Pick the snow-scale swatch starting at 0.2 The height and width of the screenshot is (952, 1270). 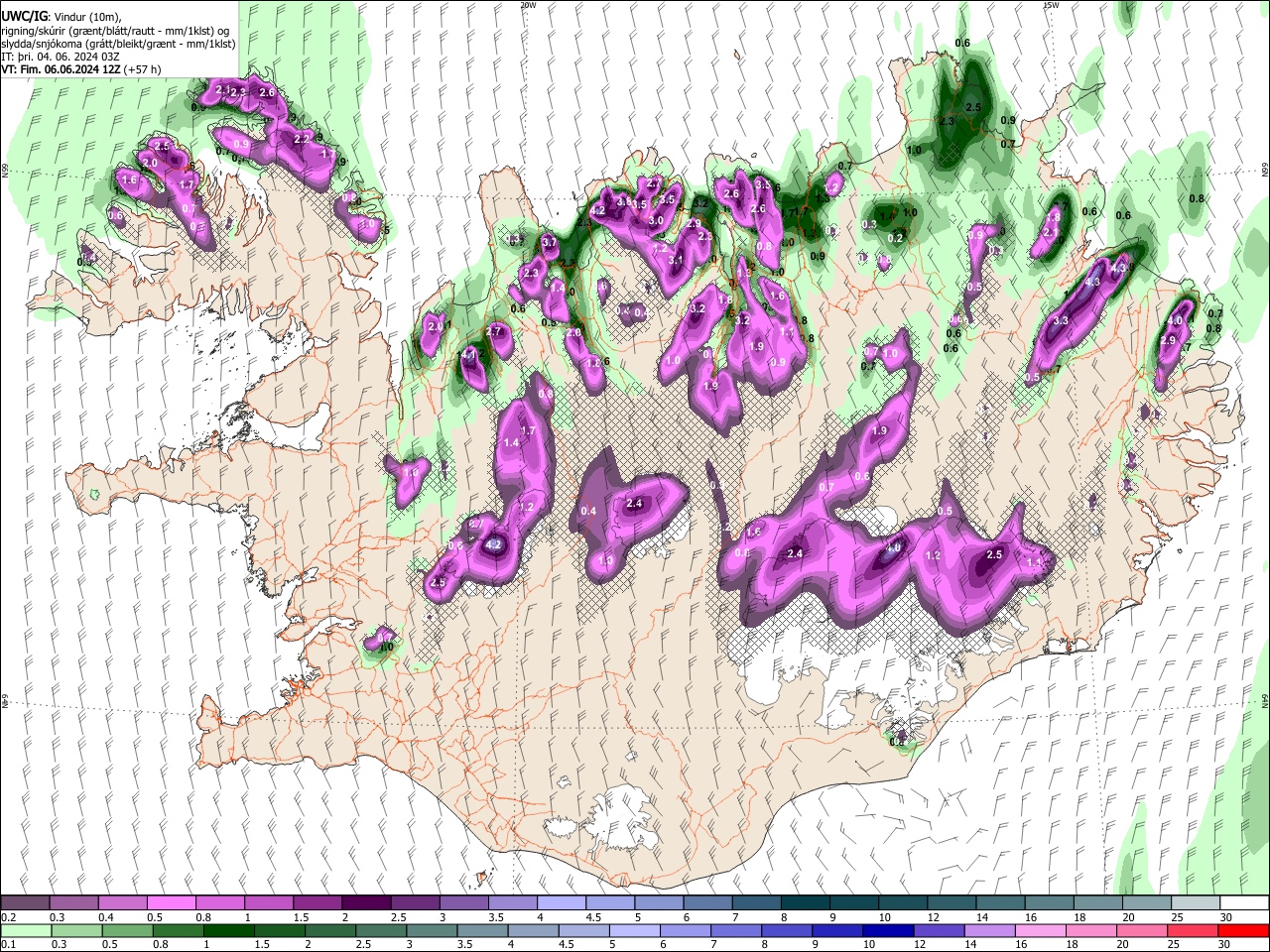(x=25, y=903)
